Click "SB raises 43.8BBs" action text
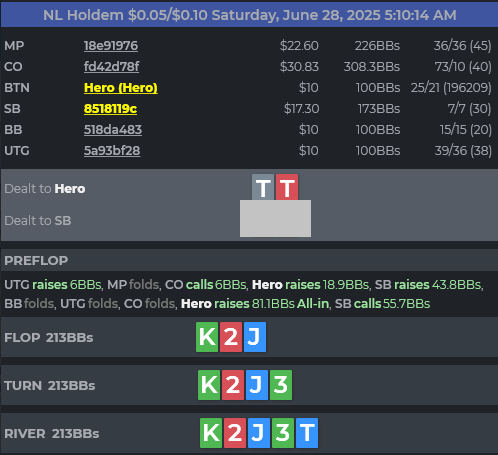The image size is (498, 455). tap(428, 285)
